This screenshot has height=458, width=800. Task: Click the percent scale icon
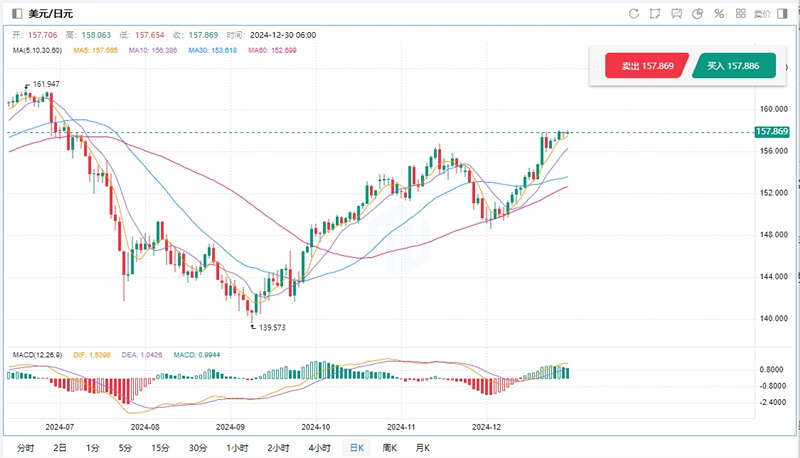719,14
